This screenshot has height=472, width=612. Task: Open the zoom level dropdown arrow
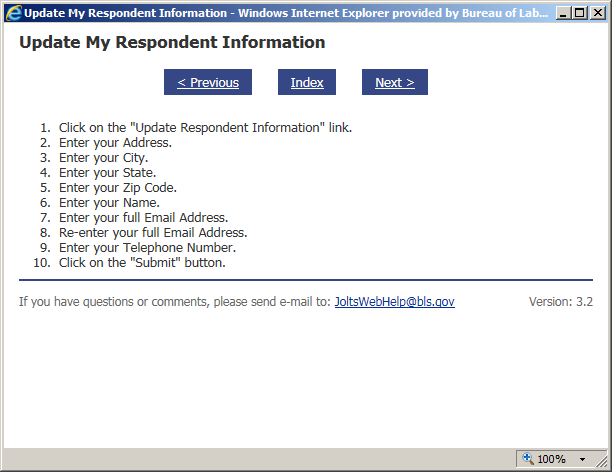click(582, 459)
